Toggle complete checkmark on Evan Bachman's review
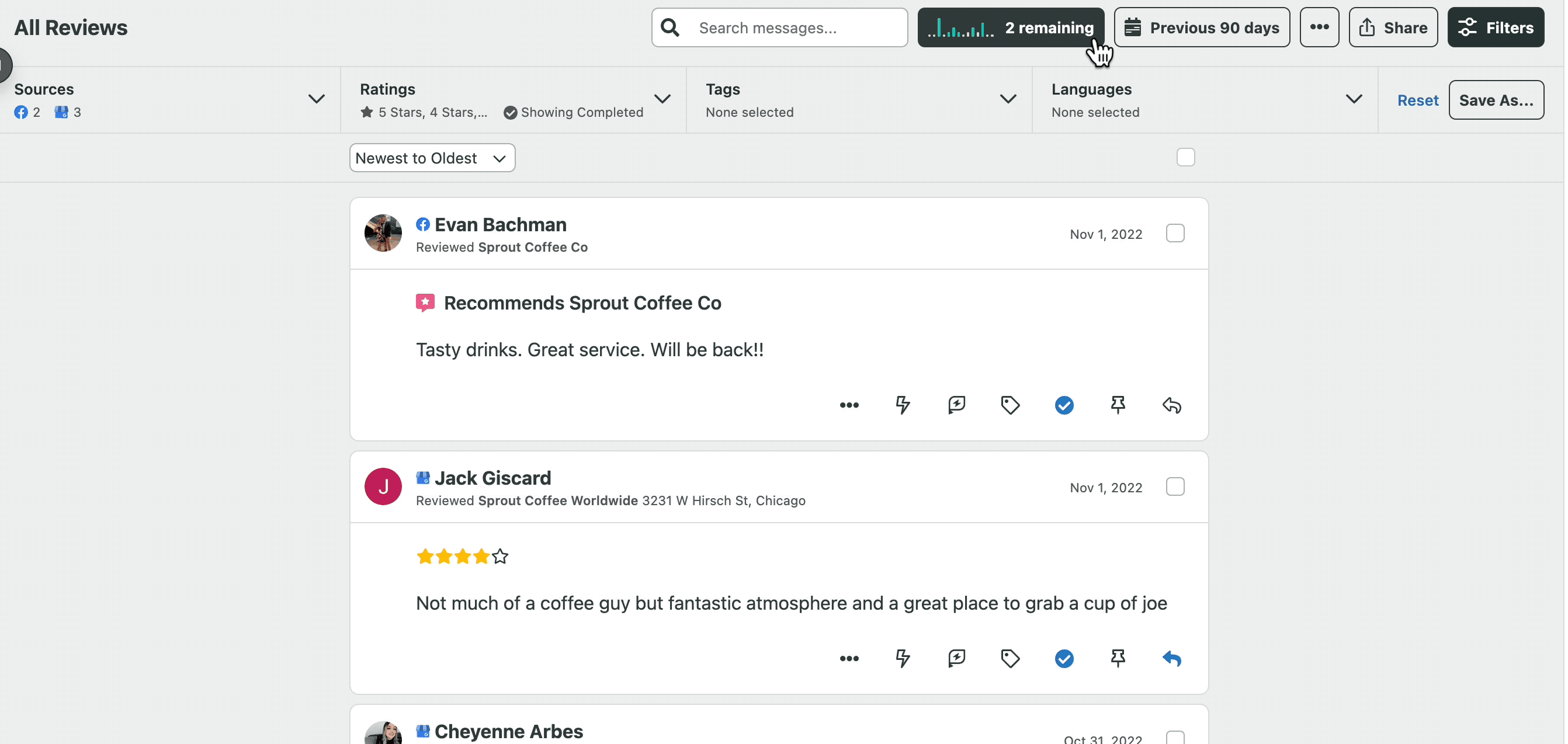1568x744 pixels. pyautogui.click(x=1064, y=405)
